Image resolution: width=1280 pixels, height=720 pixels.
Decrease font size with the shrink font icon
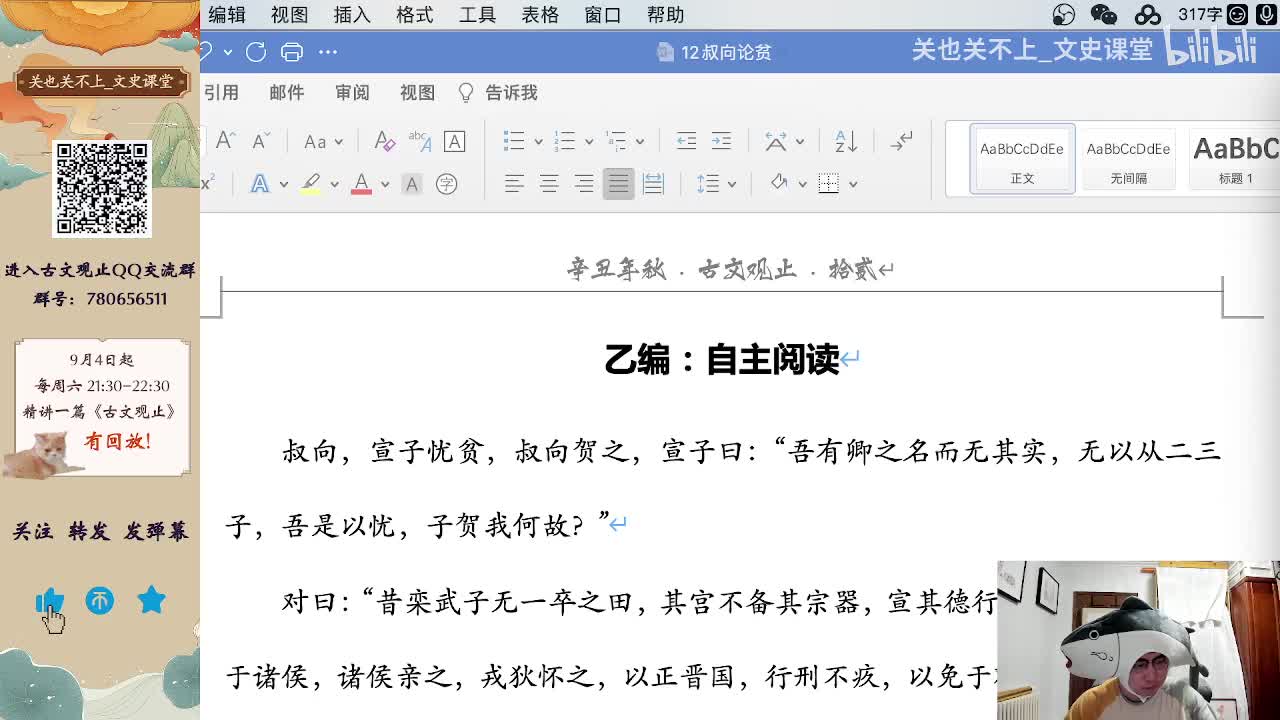(x=260, y=141)
